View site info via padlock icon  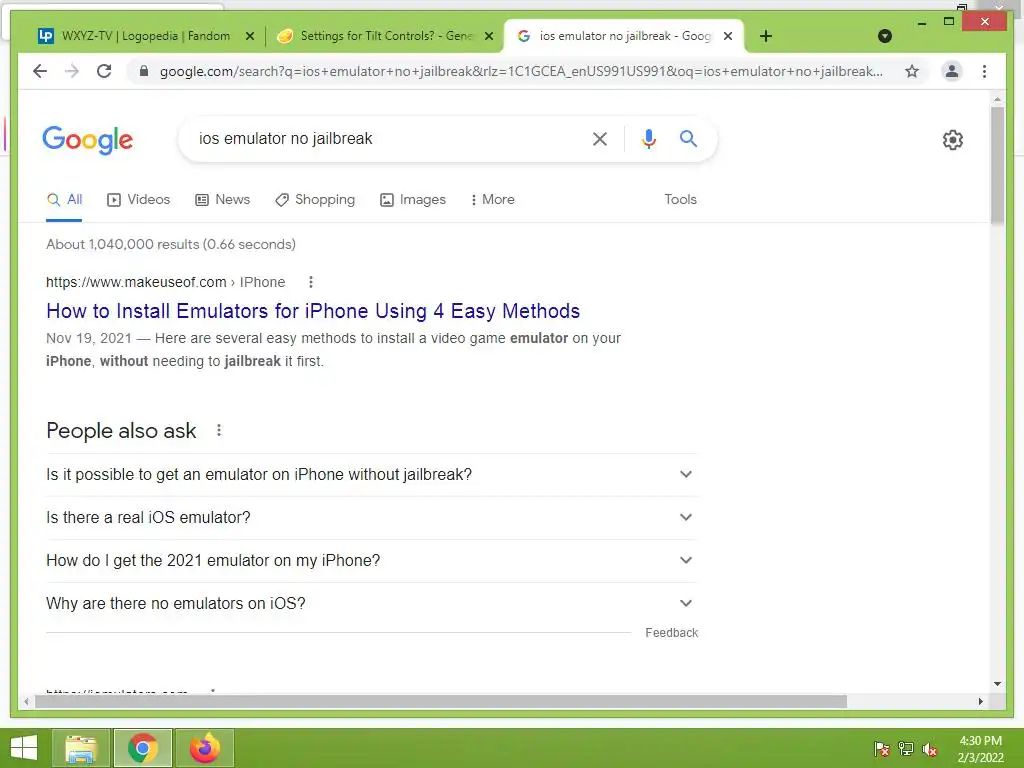tap(144, 71)
